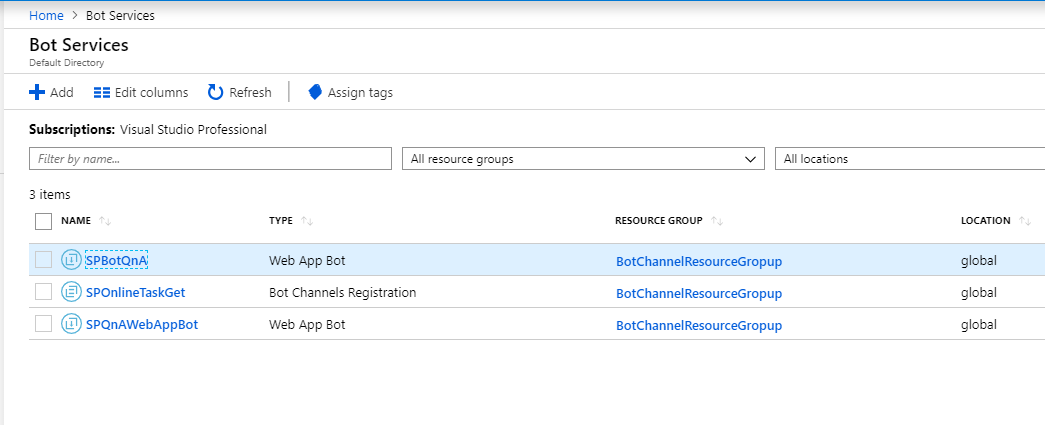This screenshot has width=1045, height=425.
Task: Open the All locations dropdown
Action: coord(910,159)
